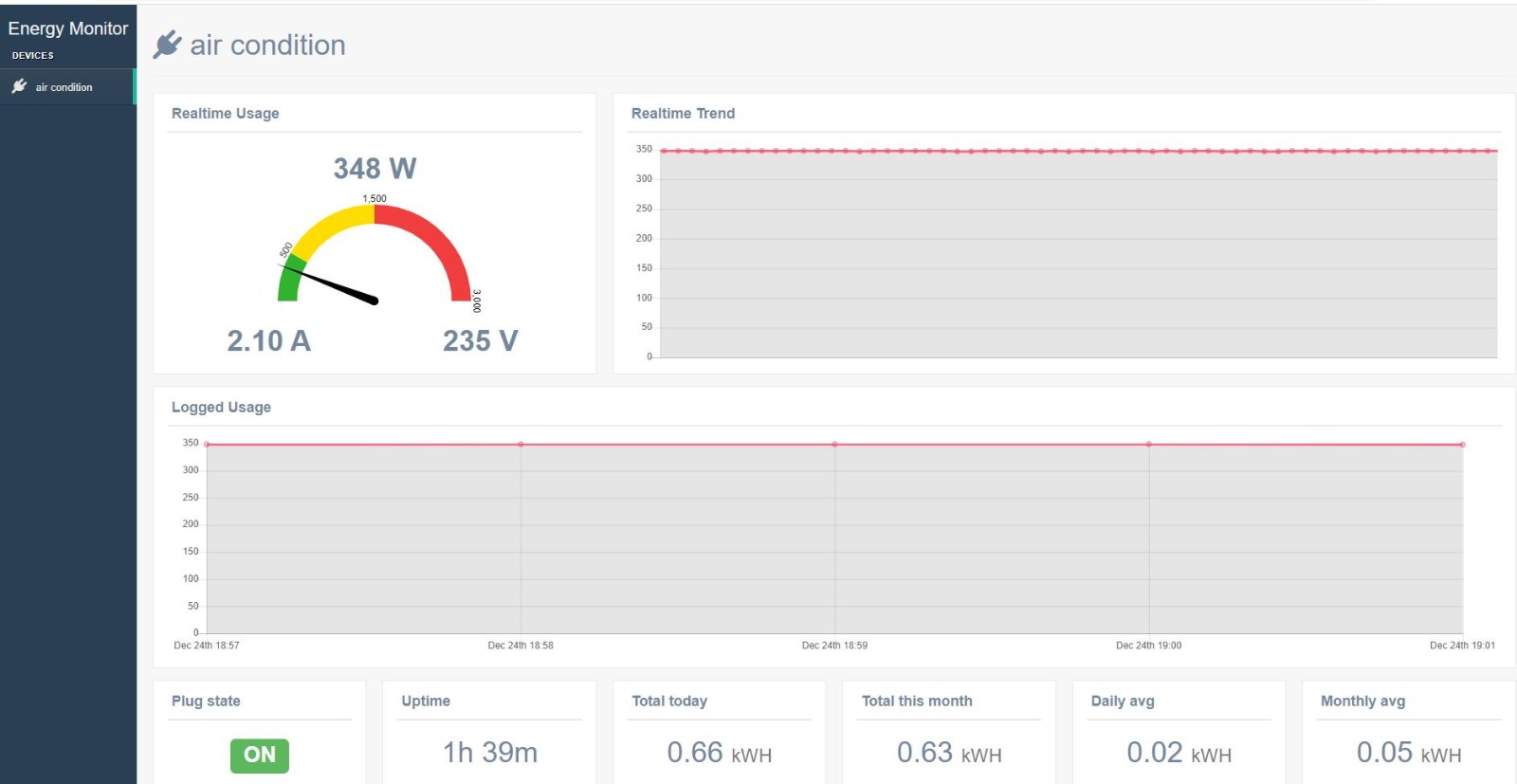Click the Daily avg 0.02 kWH value
Screen dimensions: 1517x784
click(x=1179, y=753)
